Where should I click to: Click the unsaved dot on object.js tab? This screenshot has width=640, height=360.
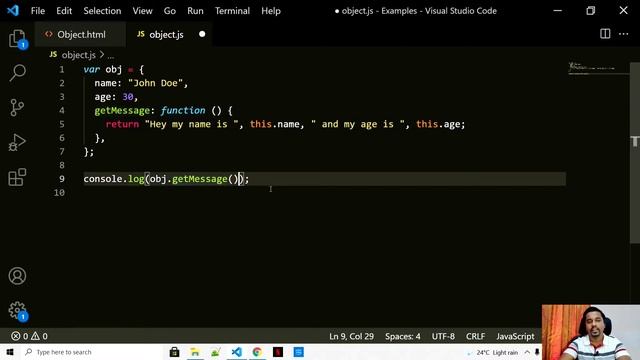coord(202,34)
